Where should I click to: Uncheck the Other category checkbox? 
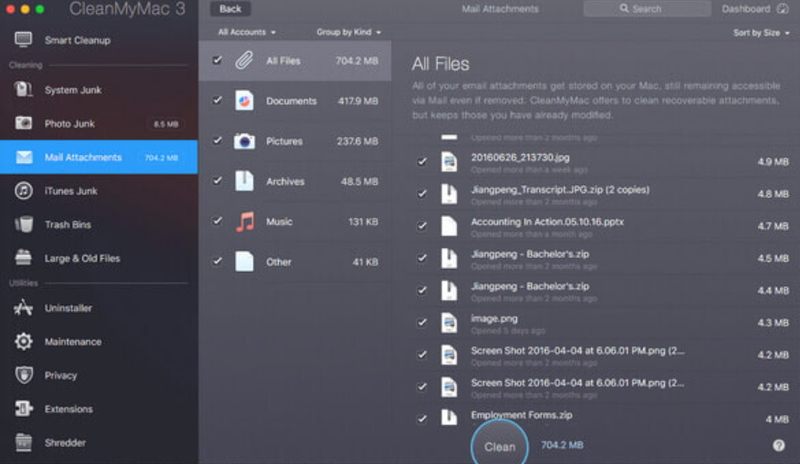[x=217, y=261]
